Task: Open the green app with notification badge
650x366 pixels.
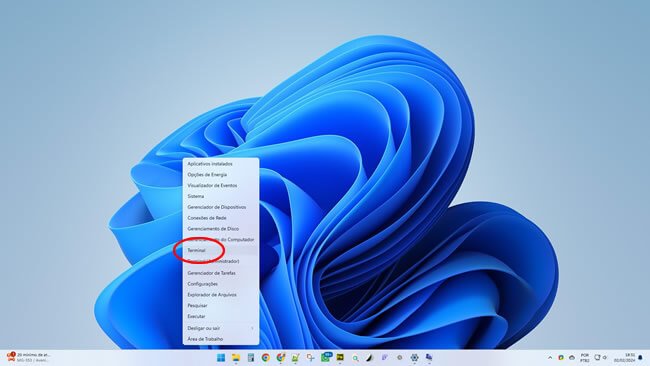Action: (326, 357)
